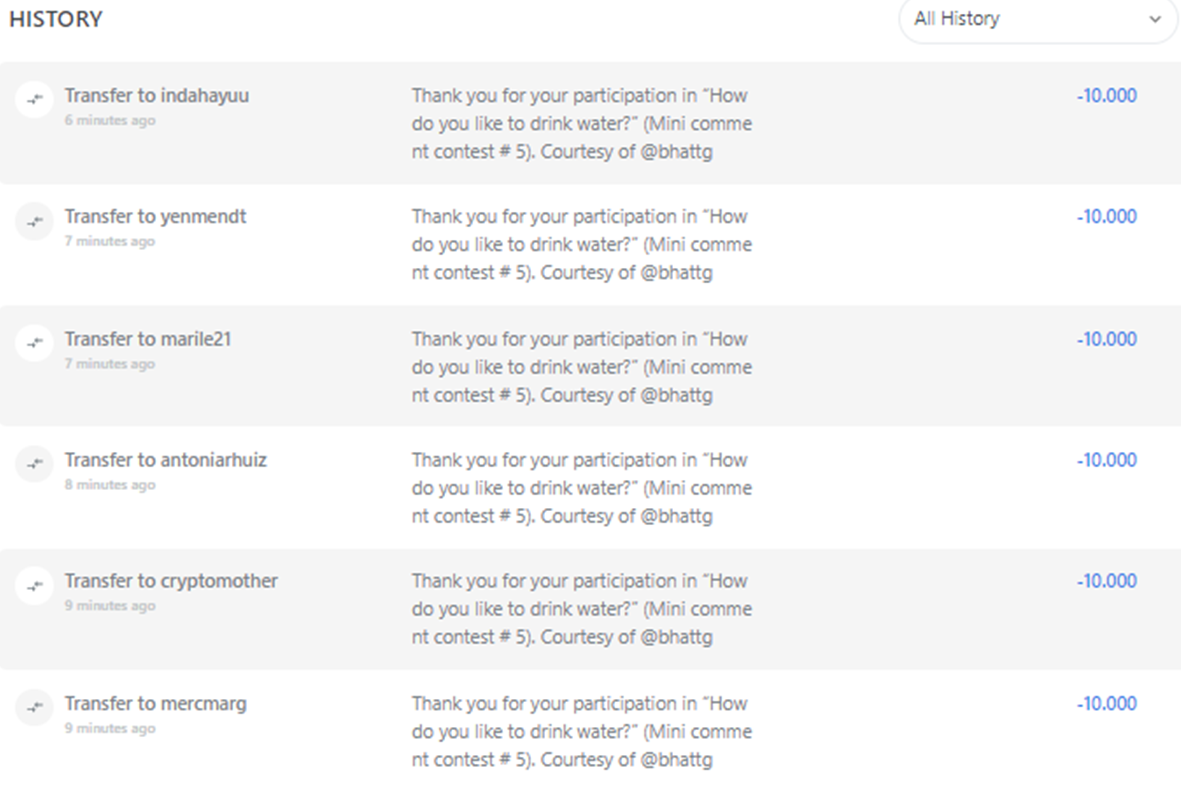
Task: Open the Transfer to indahayuu entry
Action: [157, 96]
